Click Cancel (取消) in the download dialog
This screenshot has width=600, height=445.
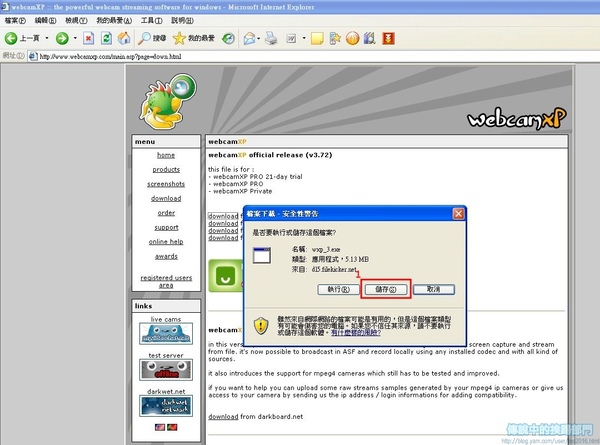[434, 289]
